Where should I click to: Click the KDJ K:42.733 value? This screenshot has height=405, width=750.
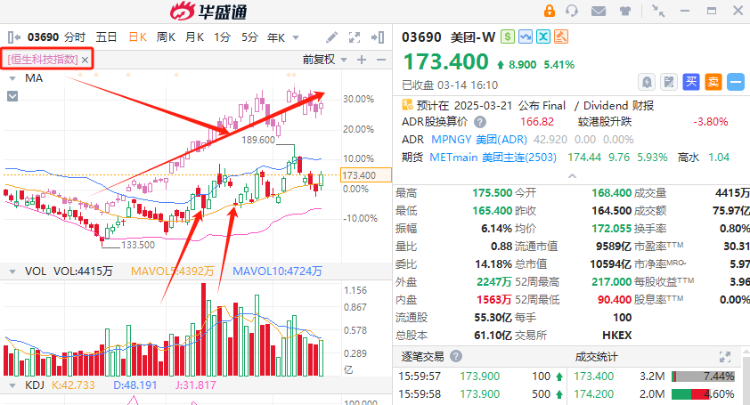(x=73, y=385)
